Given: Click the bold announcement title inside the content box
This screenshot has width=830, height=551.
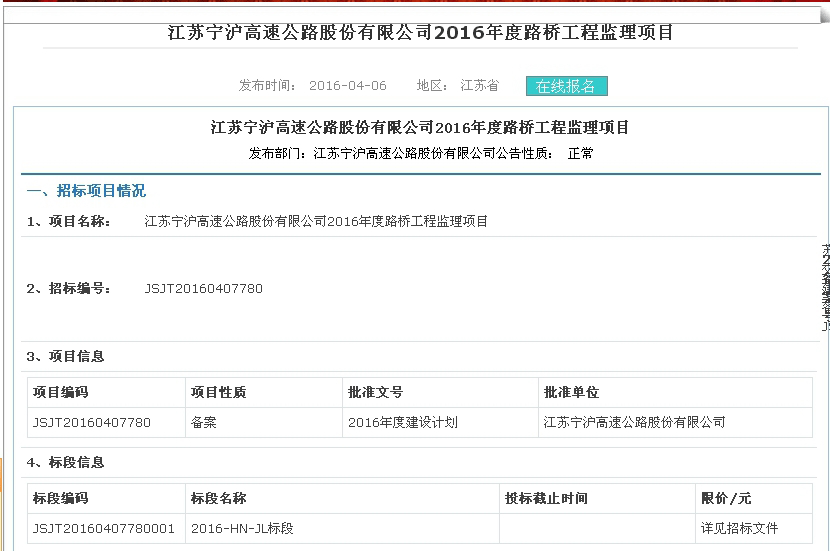Looking at the screenshot, I should [420, 128].
